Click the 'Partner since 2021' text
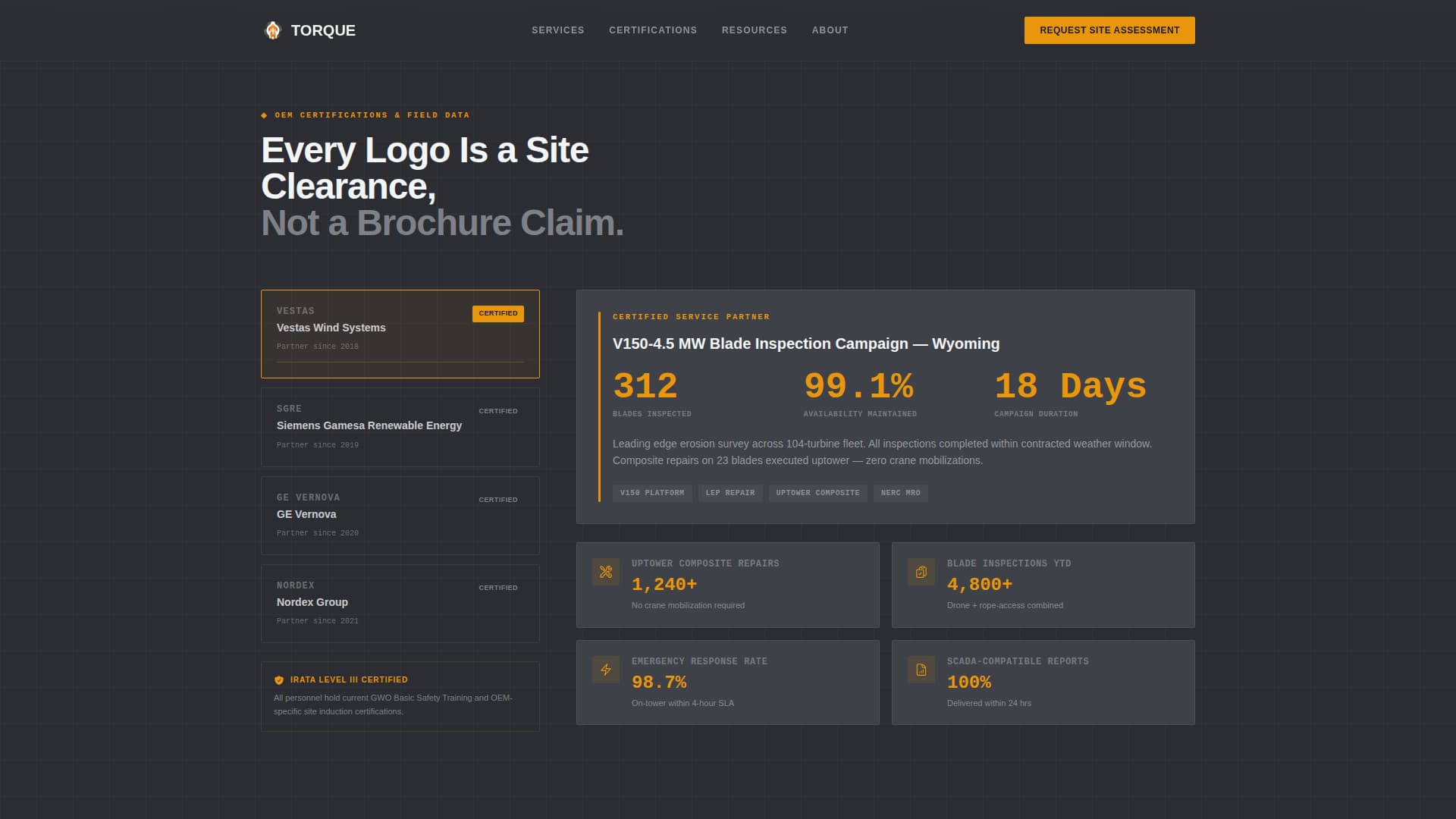The width and height of the screenshot is (1456, 819). click(x=318, y=621)
